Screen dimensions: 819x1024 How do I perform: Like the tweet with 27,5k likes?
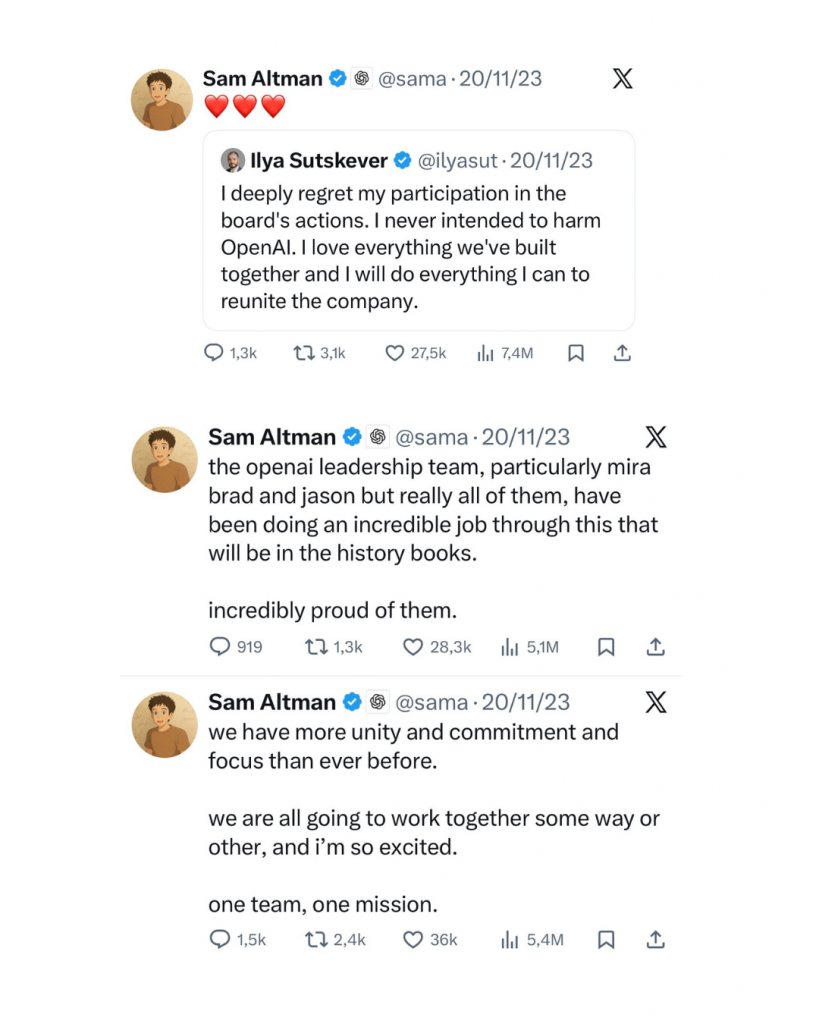pyautogui.click(x=395, y=353)
